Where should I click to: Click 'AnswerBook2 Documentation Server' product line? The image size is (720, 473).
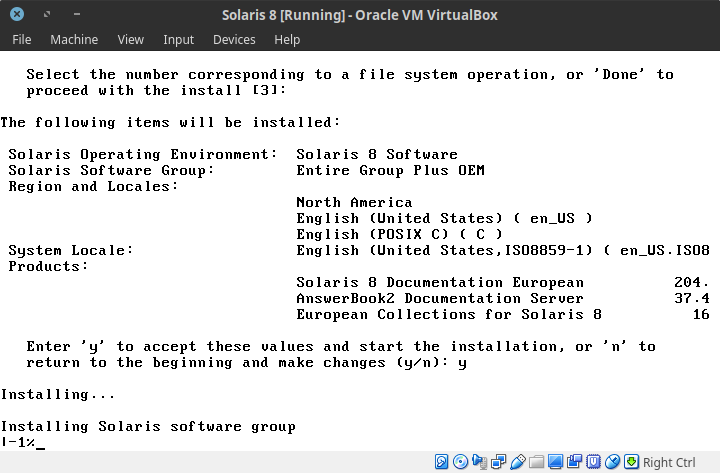click(x=440, y=298)
